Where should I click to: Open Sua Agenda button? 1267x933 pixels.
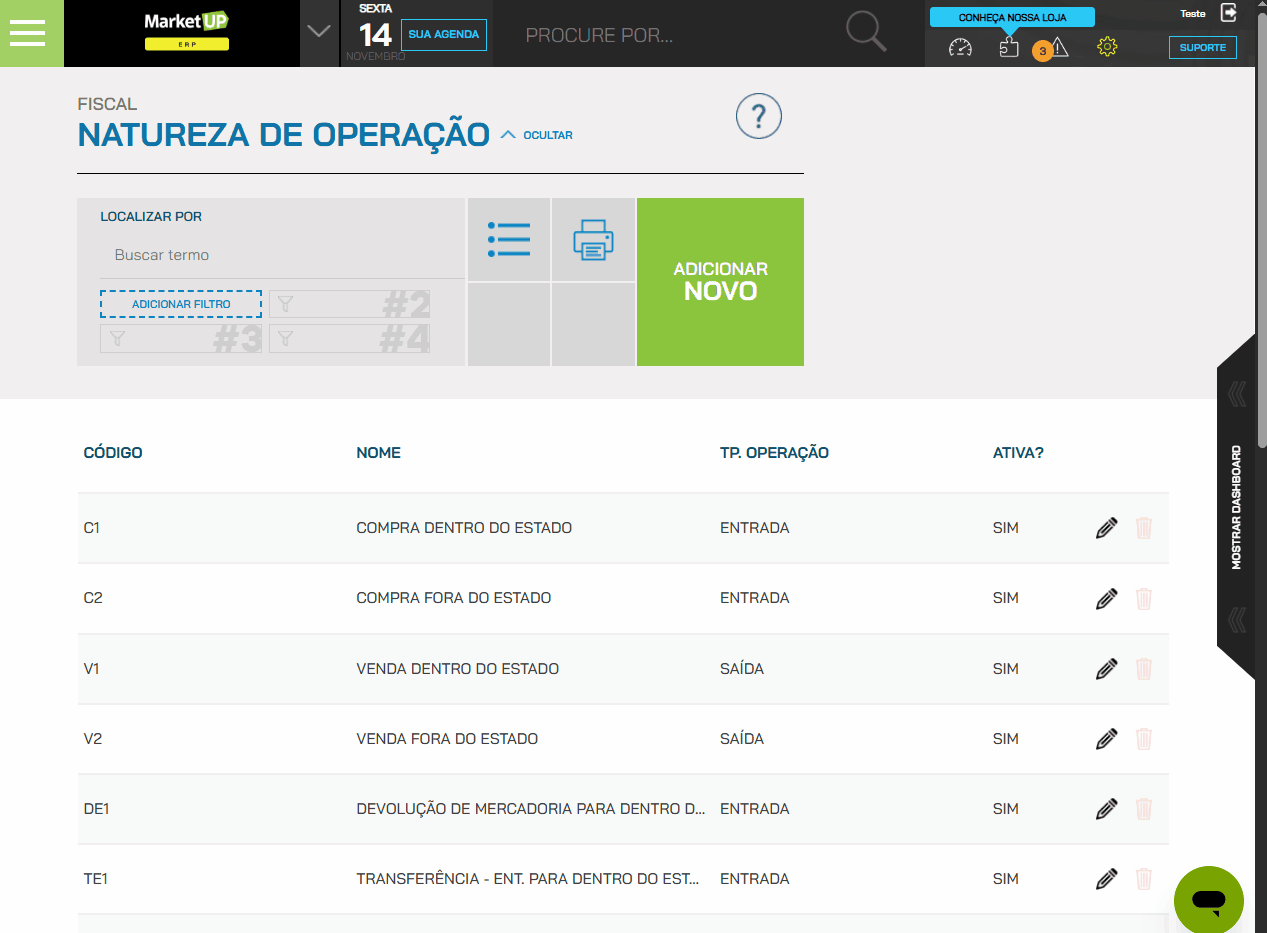coord(443,34)
